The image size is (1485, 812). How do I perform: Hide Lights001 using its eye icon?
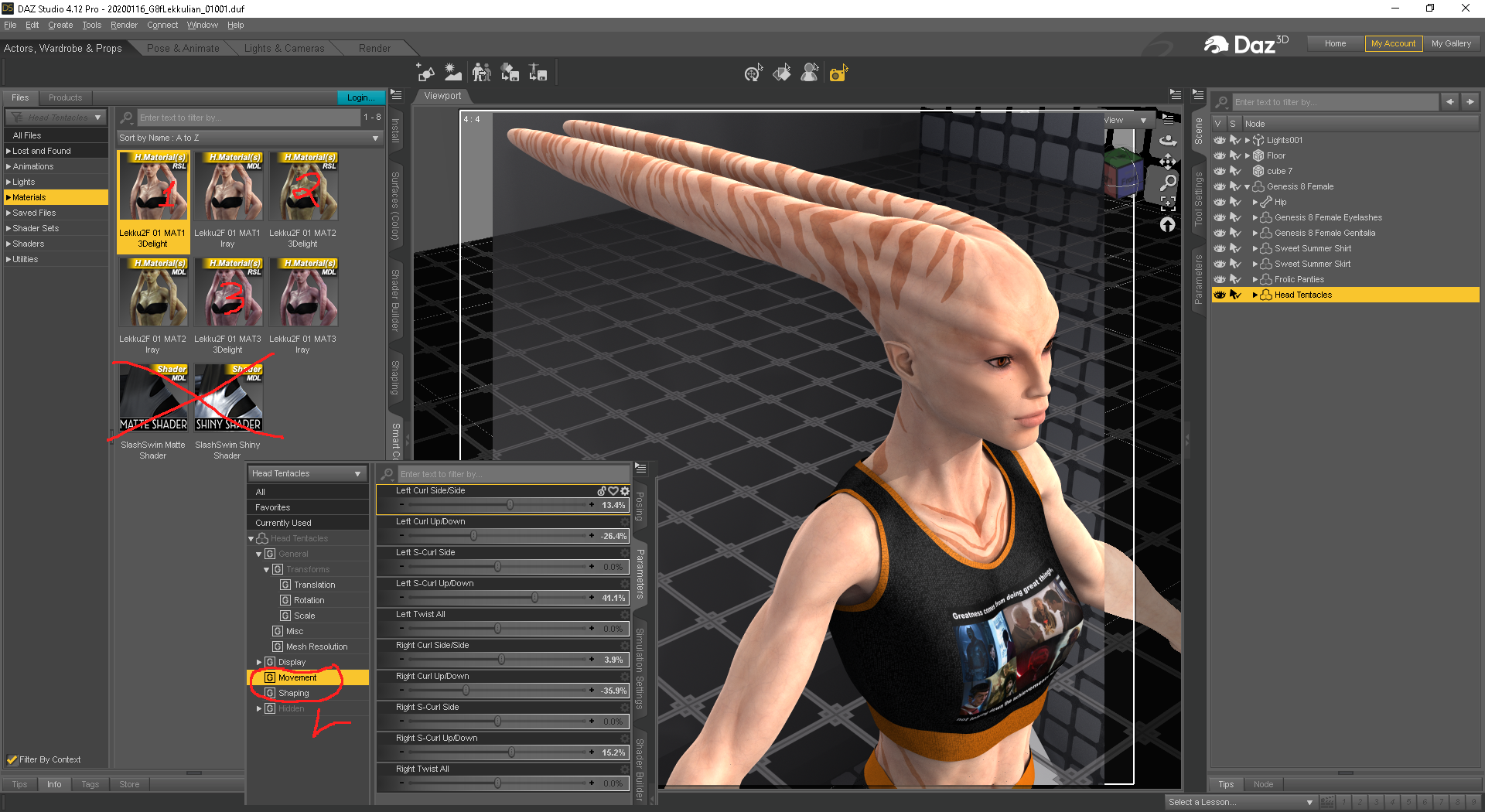tap(1220, 140)
